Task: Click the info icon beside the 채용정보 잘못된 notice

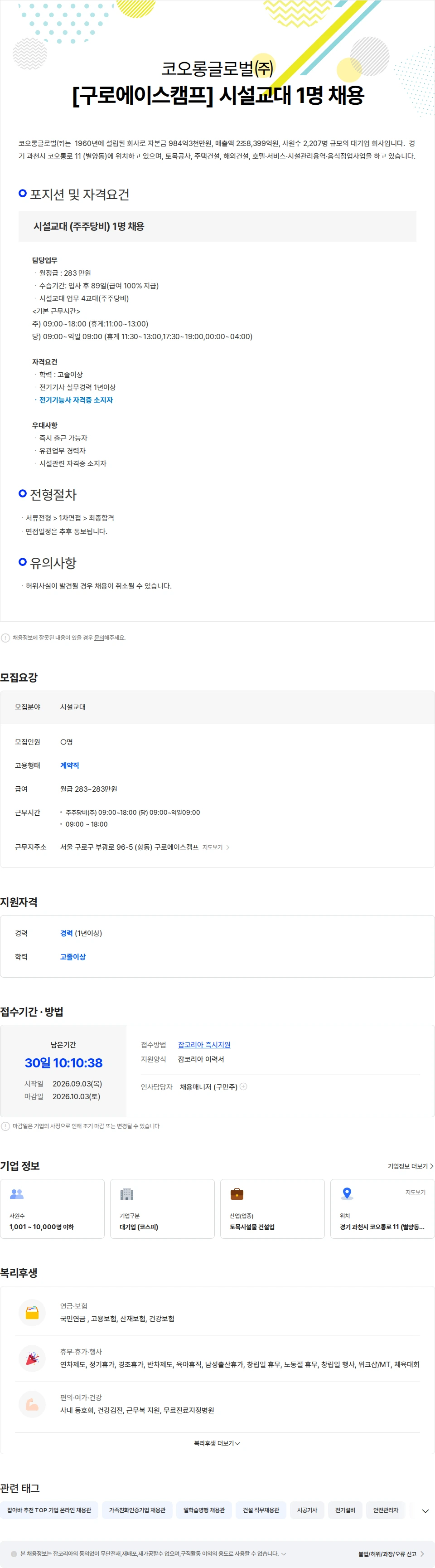Action: pos(5,638)
